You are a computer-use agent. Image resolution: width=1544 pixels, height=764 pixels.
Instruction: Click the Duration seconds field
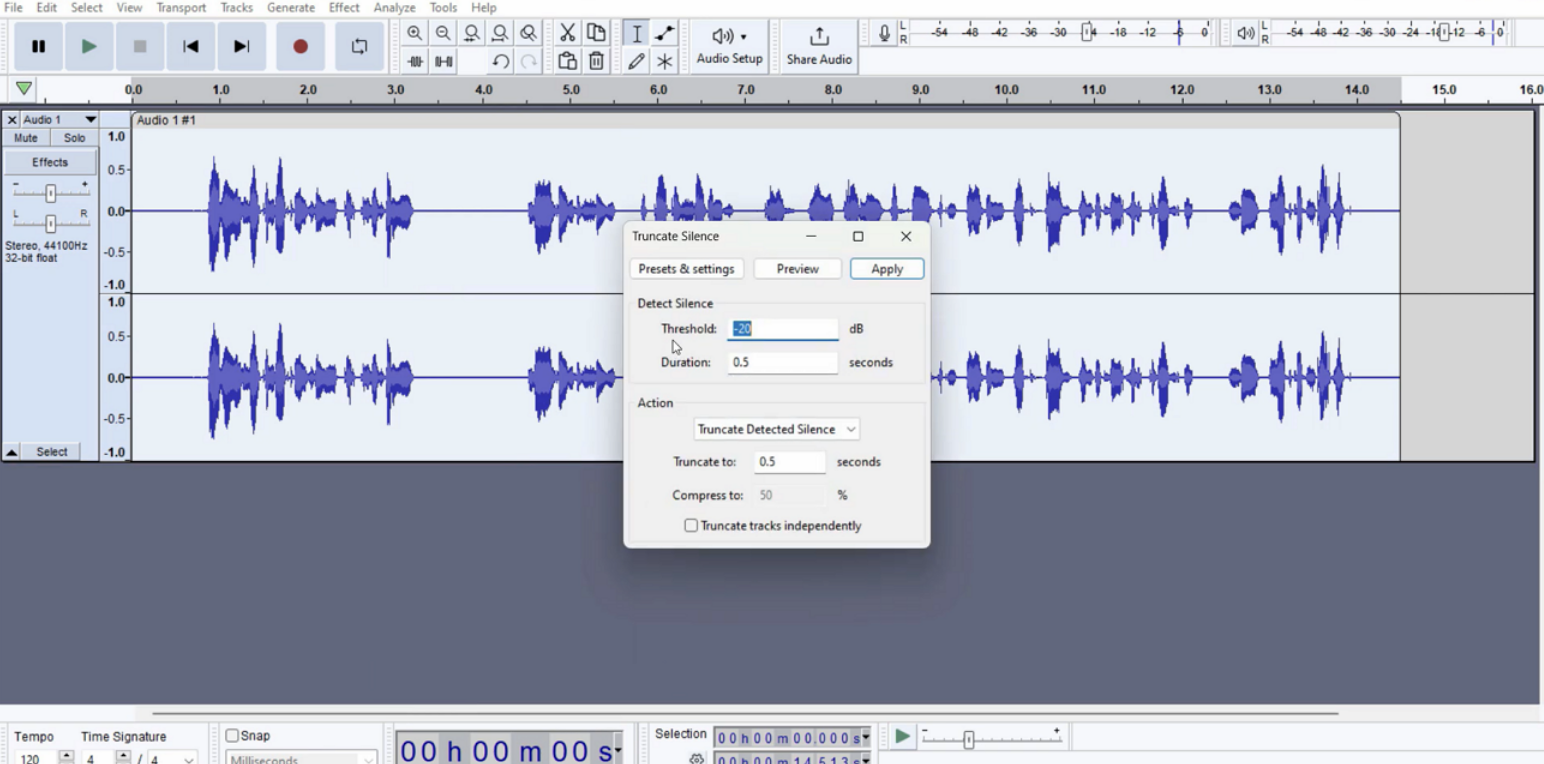coord(783,362)
